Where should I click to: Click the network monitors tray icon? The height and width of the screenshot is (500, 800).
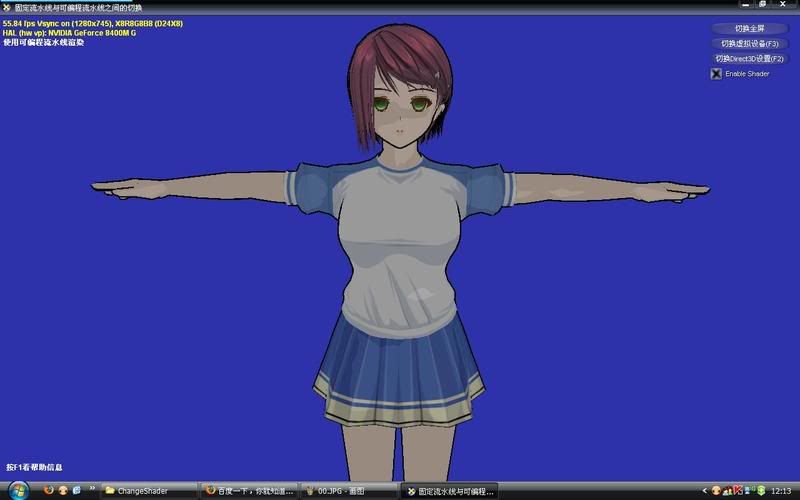pos(749,491)
